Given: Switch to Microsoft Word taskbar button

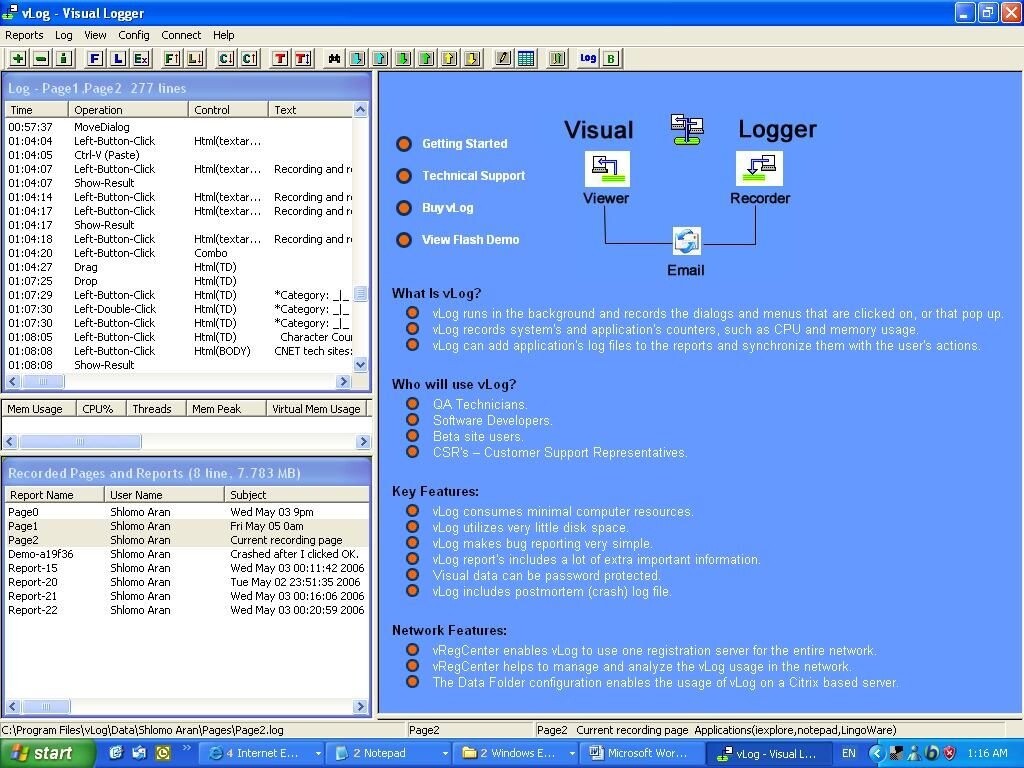Looking at the screenshot, I should point(640,754).
